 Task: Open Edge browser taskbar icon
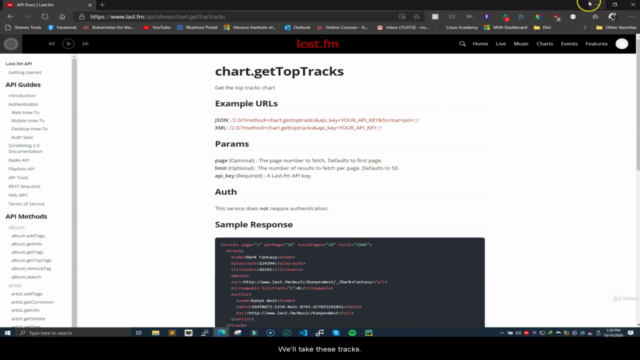tap(221, 333)
